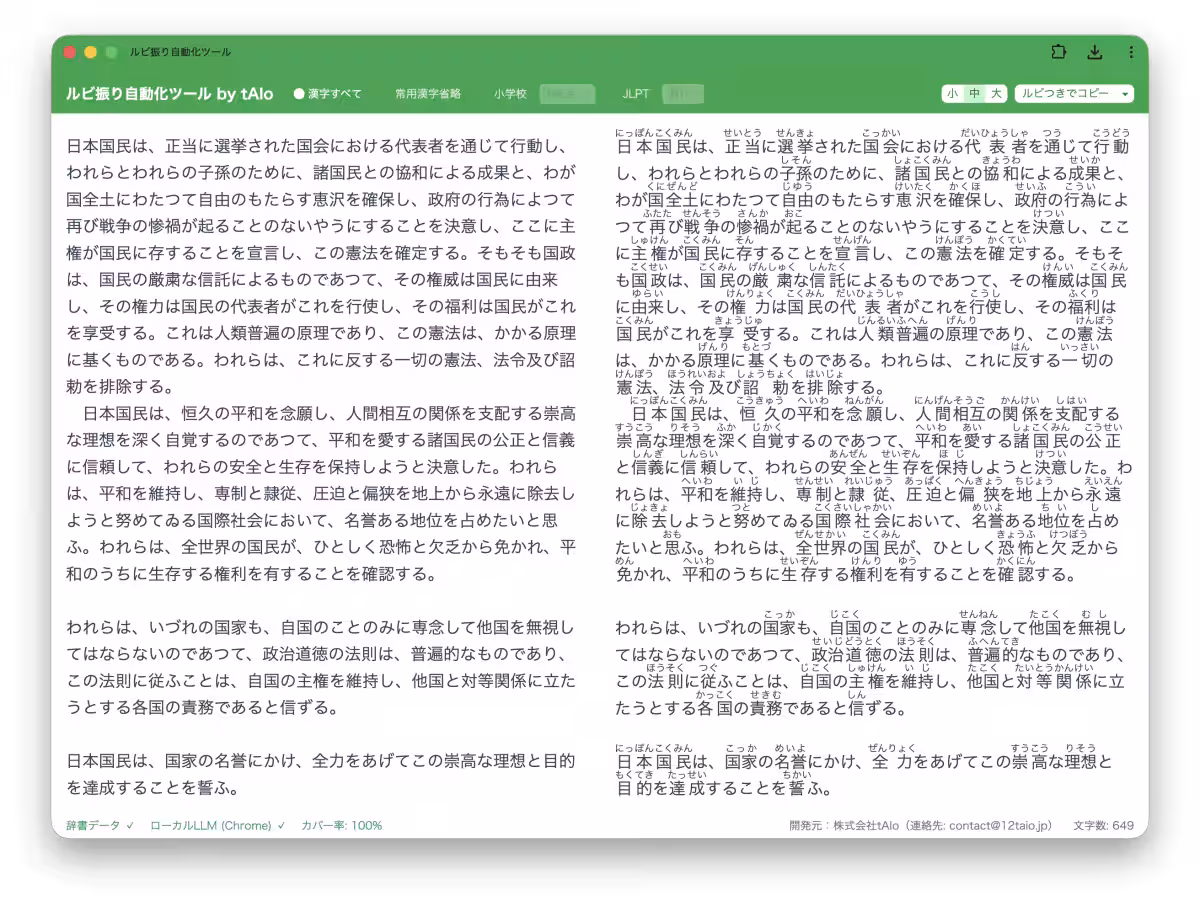Image resolution: width=1200 pixels, height=906 pixels.
Task: Click the ルビ振り自動化ツール by tAIo header title
Action: coord(170,94)
